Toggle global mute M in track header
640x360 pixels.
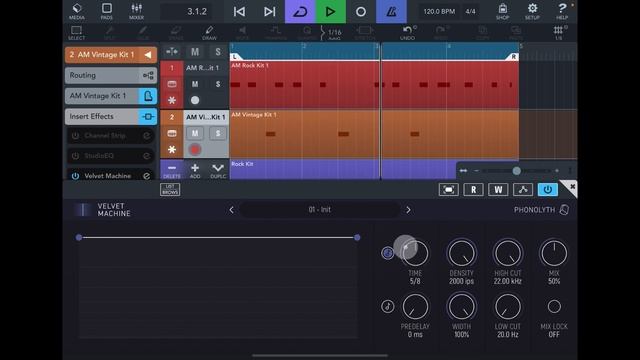pos(195,51)
